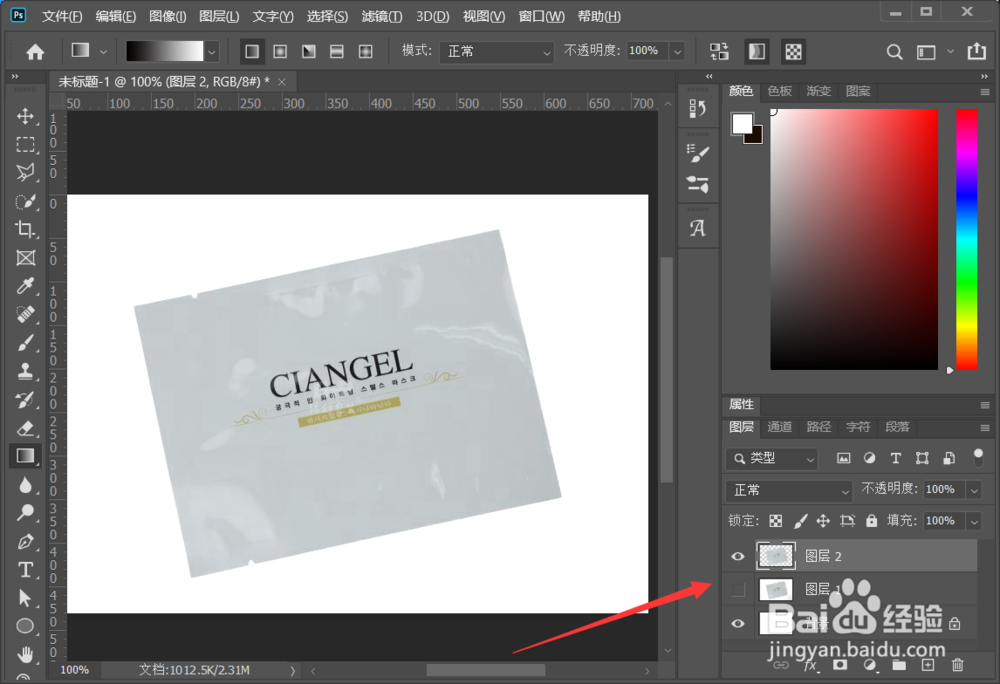Click the gradient preview swatch in options bar
1000x684 pixels.
tap(165, 51)
